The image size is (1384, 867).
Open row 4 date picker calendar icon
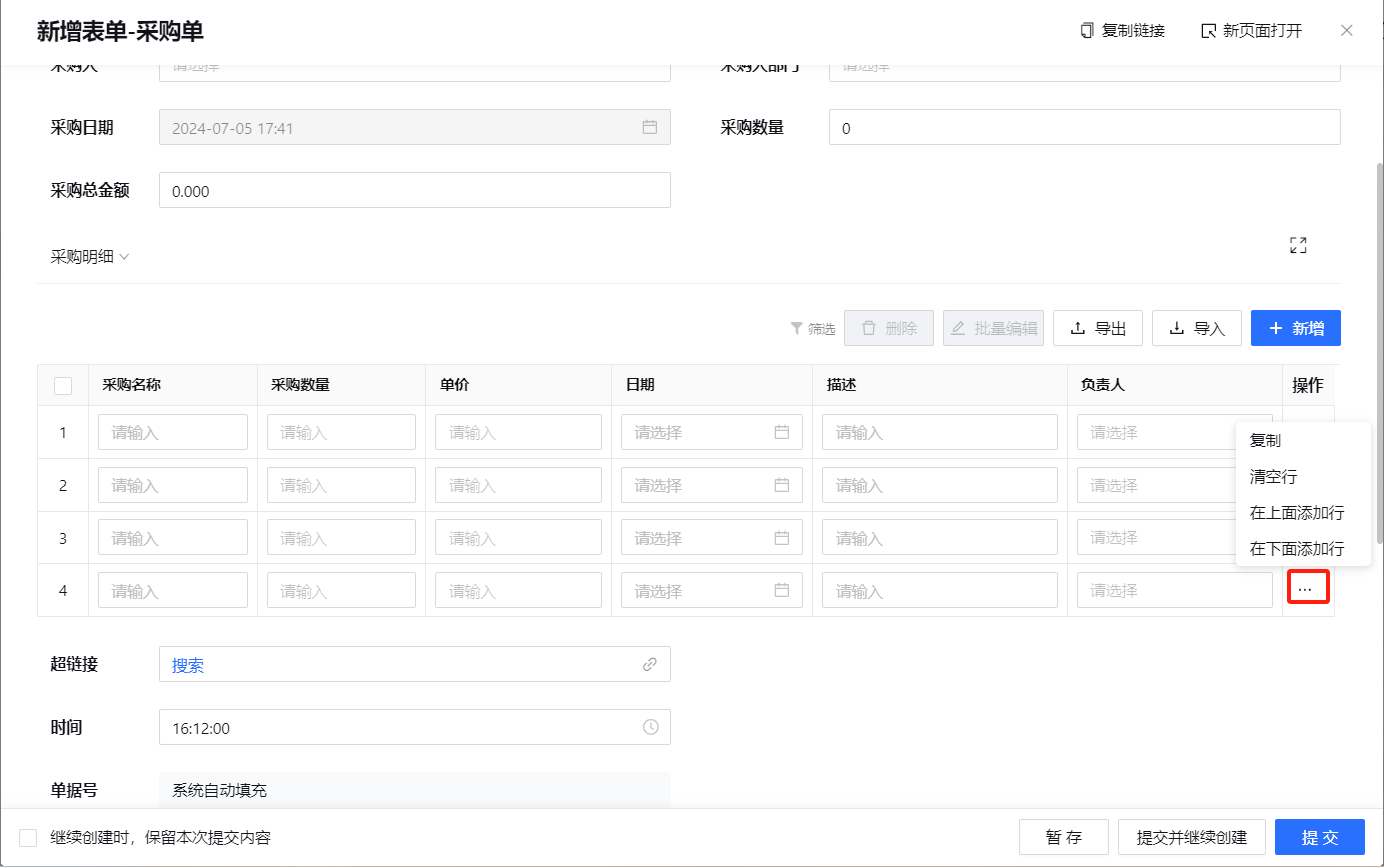782,590
